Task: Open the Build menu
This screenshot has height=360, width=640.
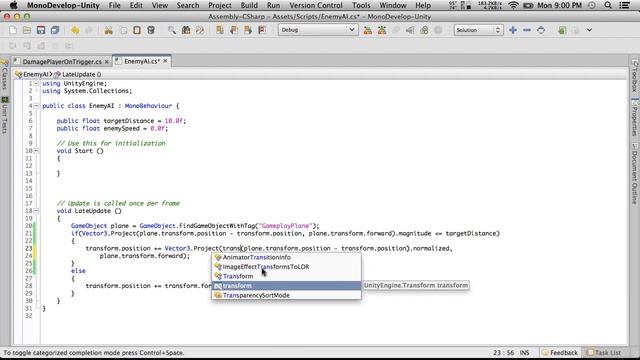Action: pos(249,5)
